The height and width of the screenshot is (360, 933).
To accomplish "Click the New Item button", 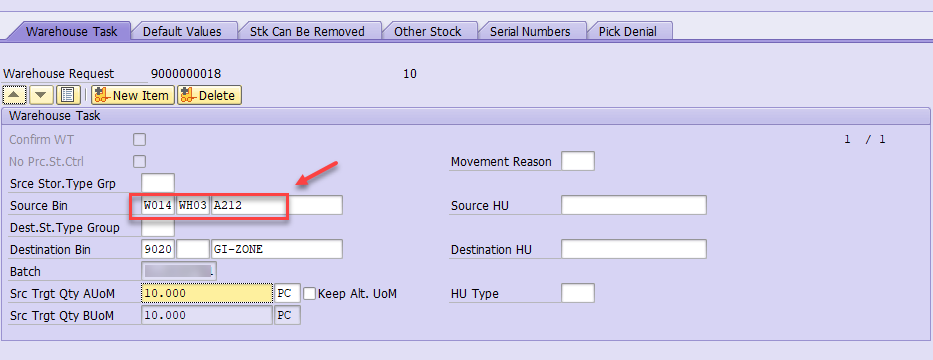I will point(133,95).
